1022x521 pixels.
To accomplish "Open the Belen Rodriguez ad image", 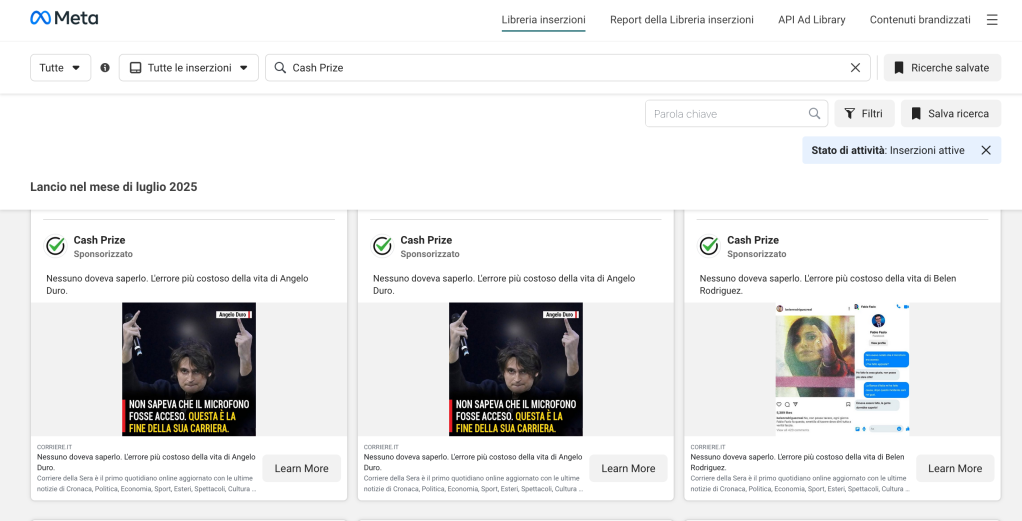I will pyautogui.click(x=842, y=369).
